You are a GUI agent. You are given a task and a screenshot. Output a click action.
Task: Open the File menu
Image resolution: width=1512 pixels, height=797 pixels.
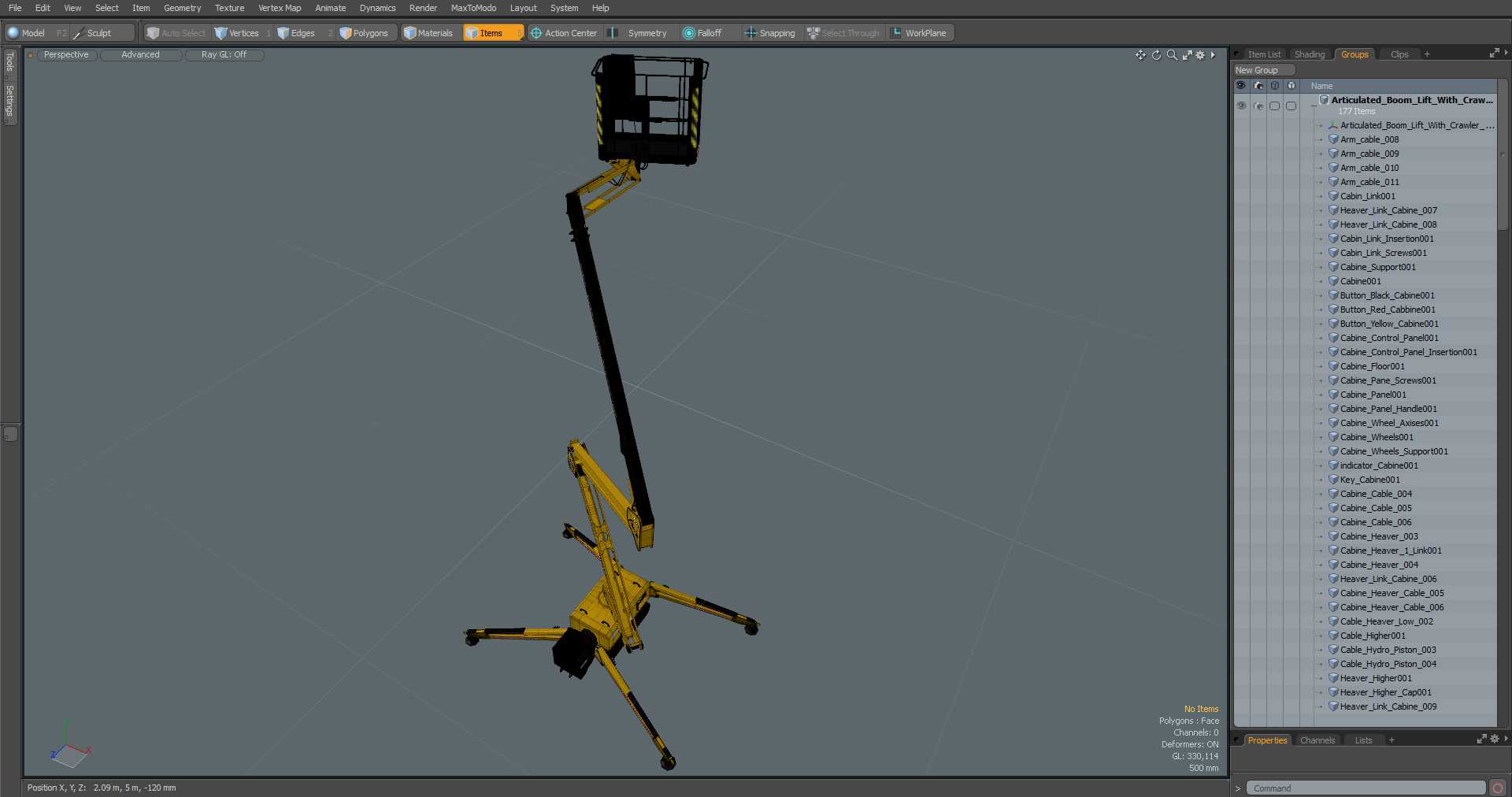point(15,8)
